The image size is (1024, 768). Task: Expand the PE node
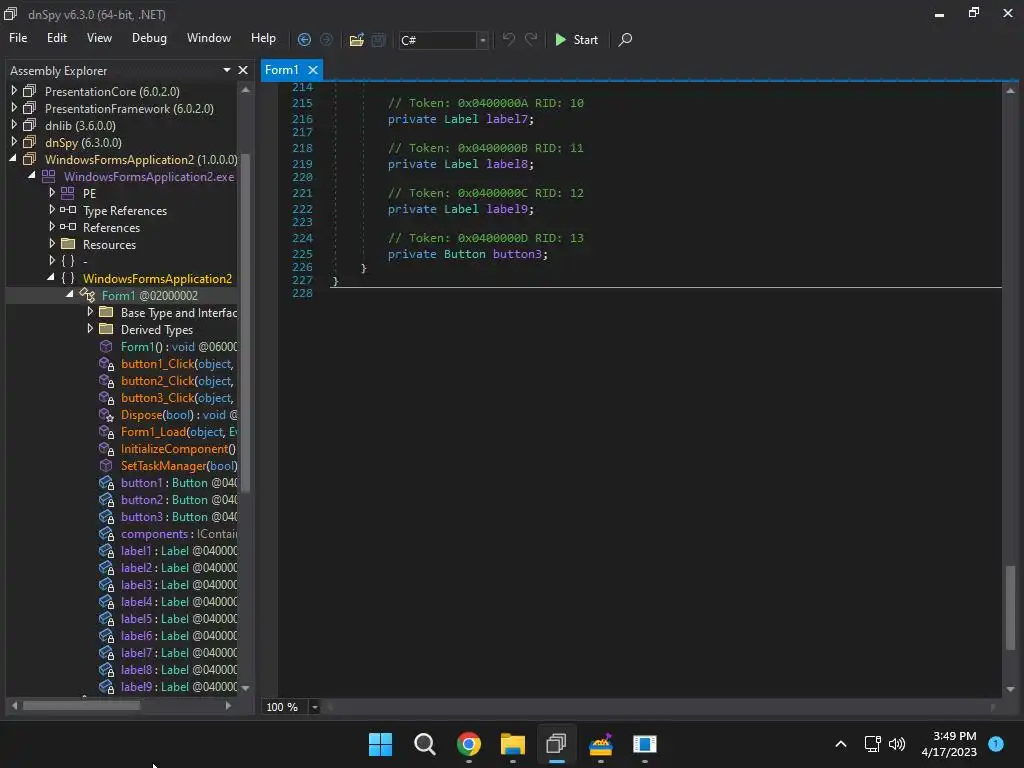(52, 193)
